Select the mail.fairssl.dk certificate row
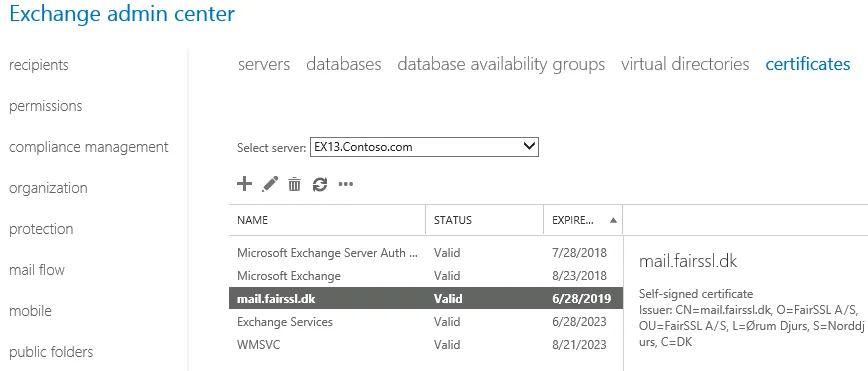The height and width of the screenshot is (371, 868). (426, 298)
